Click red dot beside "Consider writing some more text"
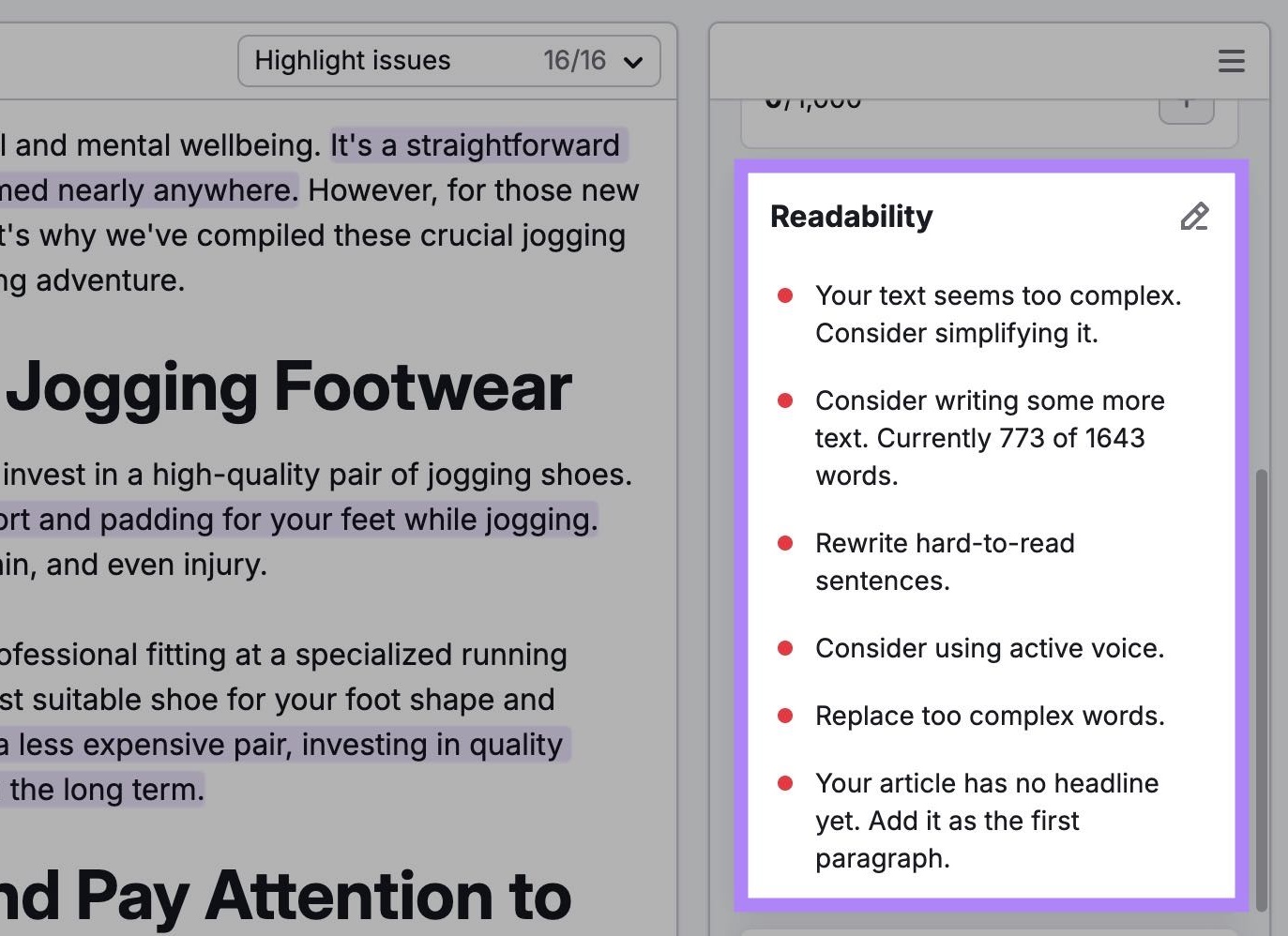Screen dimensions: 1288x936 (785, 400)
